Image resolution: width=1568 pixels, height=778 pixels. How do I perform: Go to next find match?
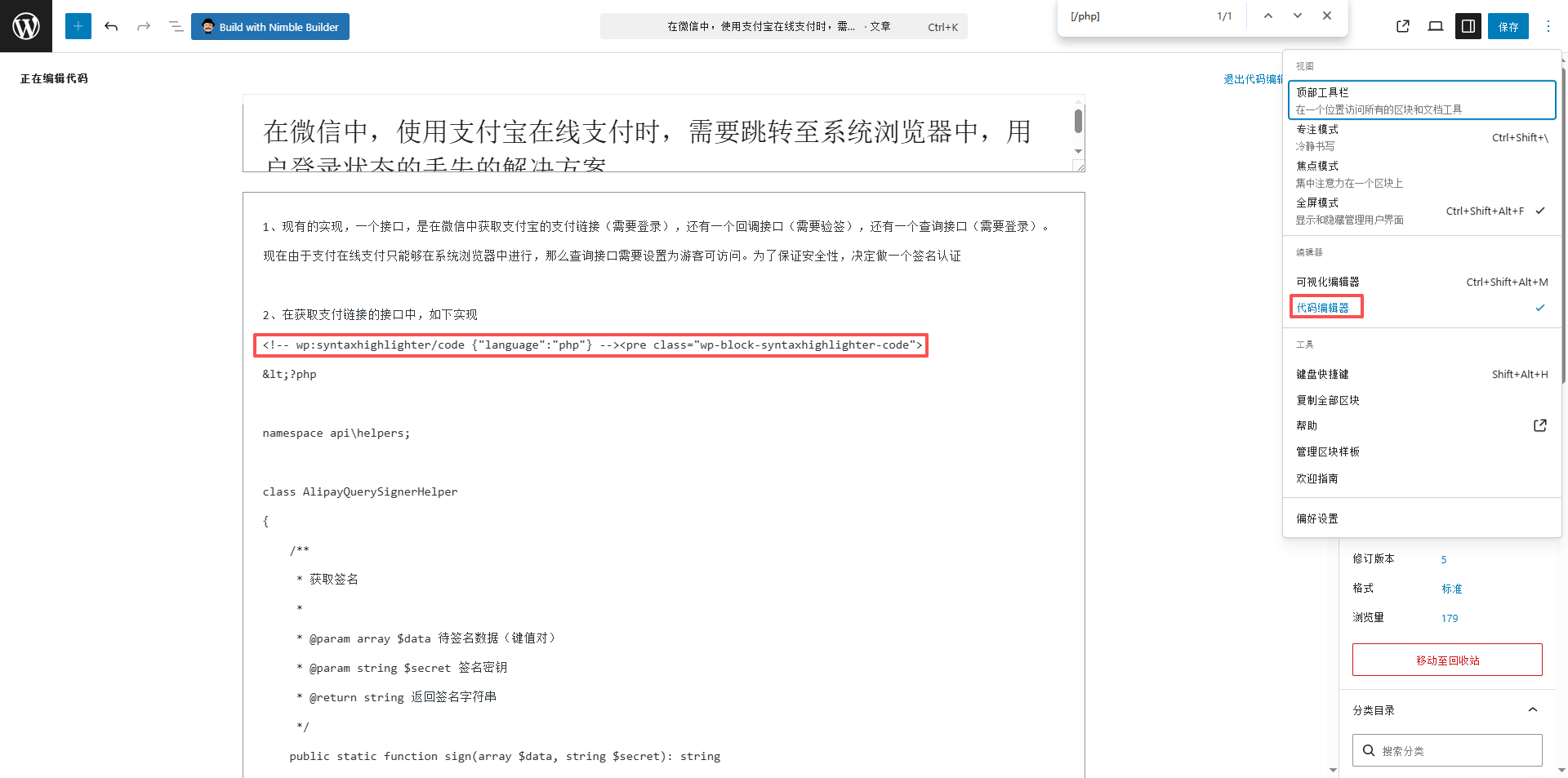tap(1298, 16)
